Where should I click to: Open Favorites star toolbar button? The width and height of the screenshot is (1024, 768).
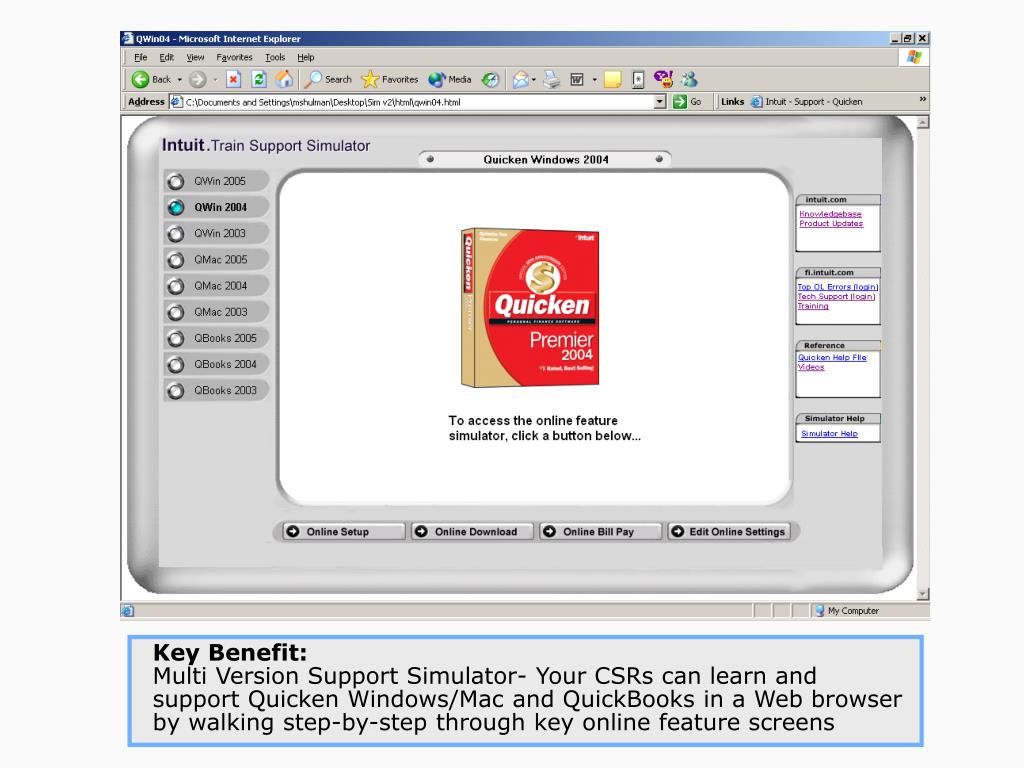390,80
